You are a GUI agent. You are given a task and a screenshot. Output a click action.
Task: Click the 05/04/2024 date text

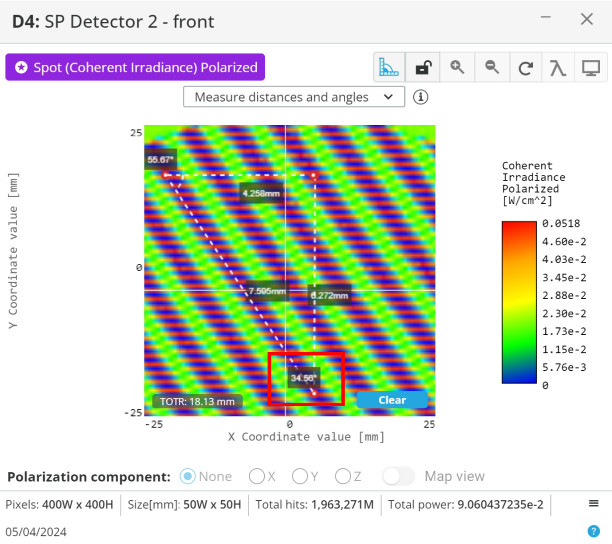36,532
